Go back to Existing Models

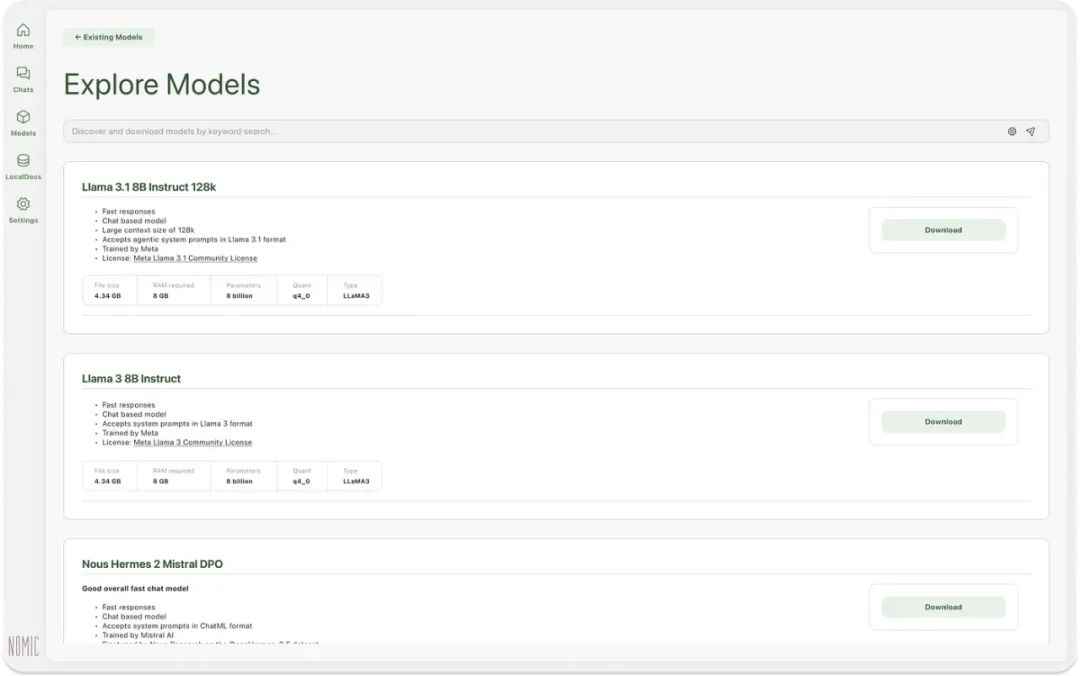point(109,37)
